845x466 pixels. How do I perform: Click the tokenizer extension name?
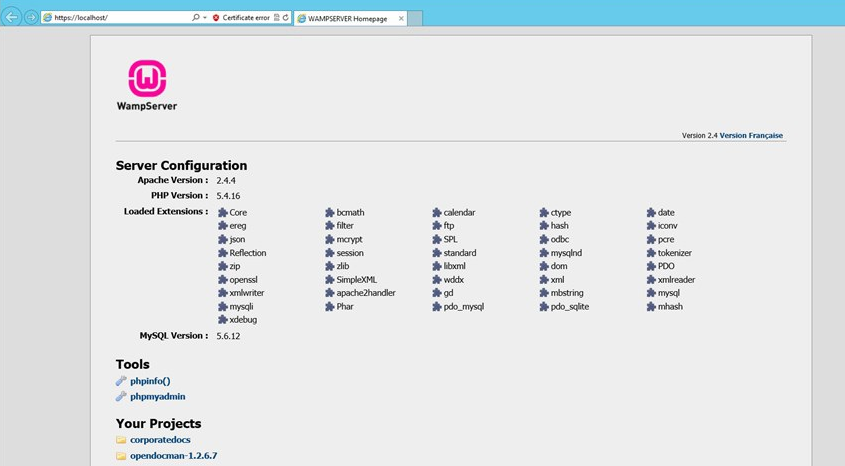click(674, 253)
